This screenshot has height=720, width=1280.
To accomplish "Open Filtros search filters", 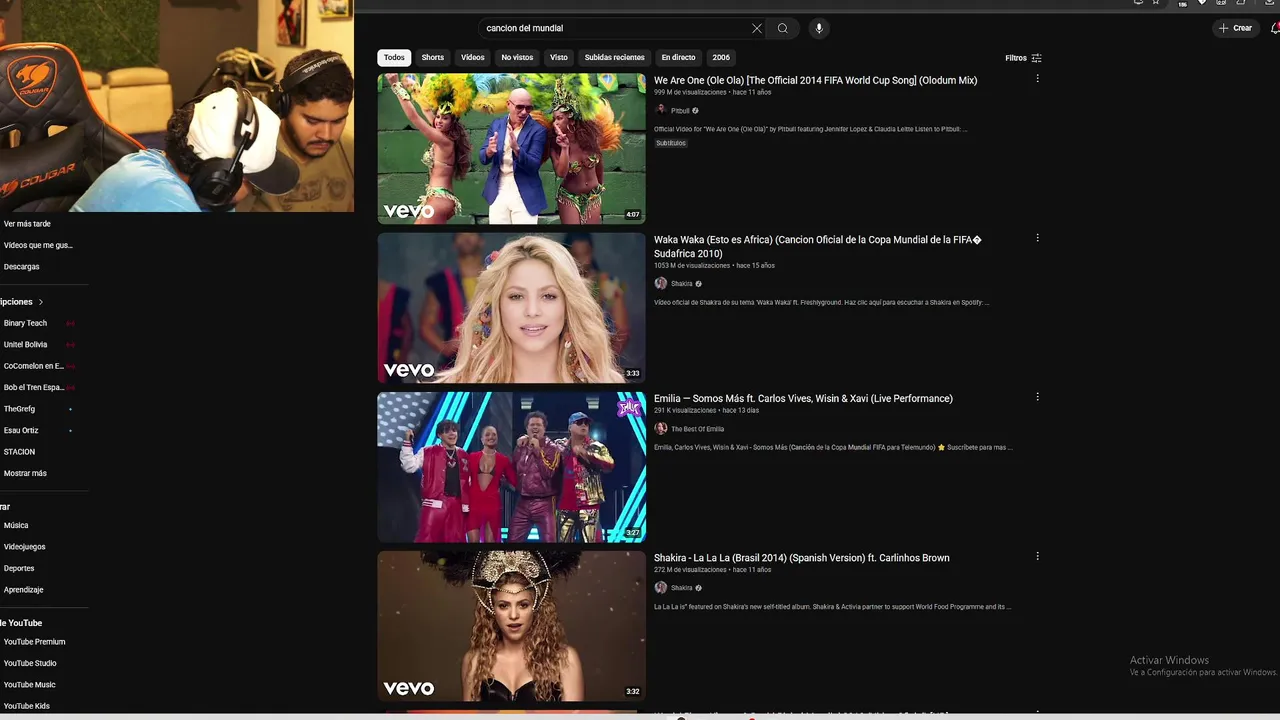I will point(1023,58).
